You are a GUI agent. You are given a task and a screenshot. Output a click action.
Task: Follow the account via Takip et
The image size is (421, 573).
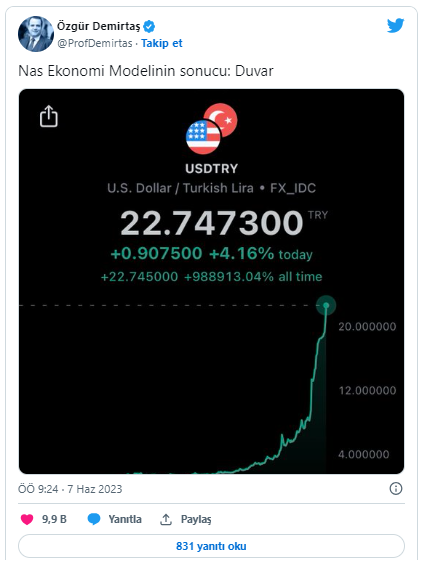tap(162, 43)
